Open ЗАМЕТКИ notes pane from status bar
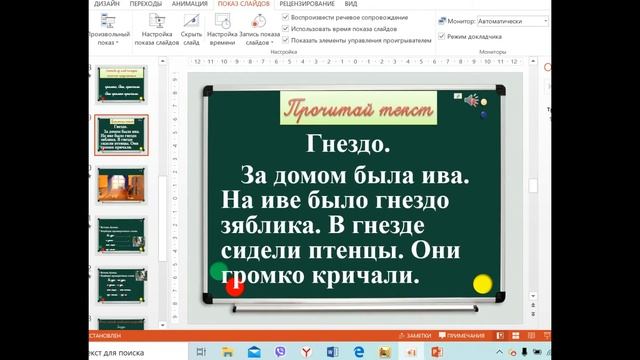 pos(415,336)
